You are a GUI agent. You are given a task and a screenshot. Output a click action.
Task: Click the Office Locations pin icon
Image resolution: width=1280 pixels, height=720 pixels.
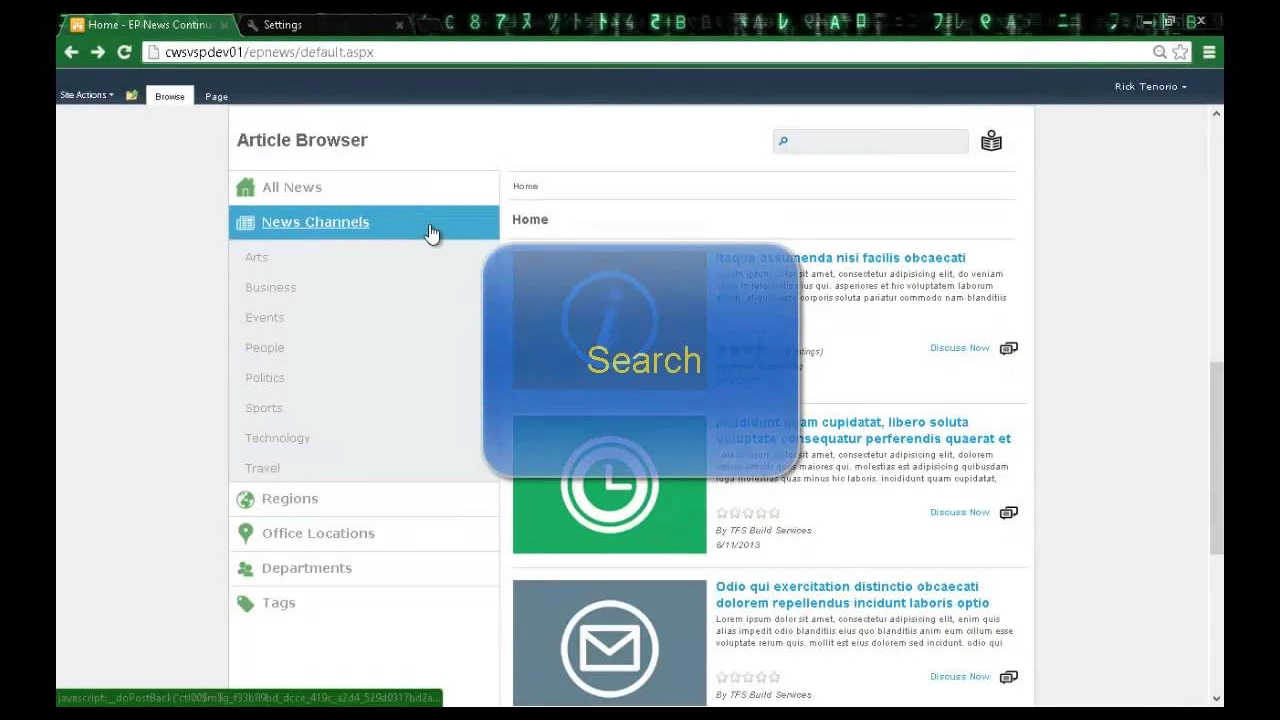[245, 533]
